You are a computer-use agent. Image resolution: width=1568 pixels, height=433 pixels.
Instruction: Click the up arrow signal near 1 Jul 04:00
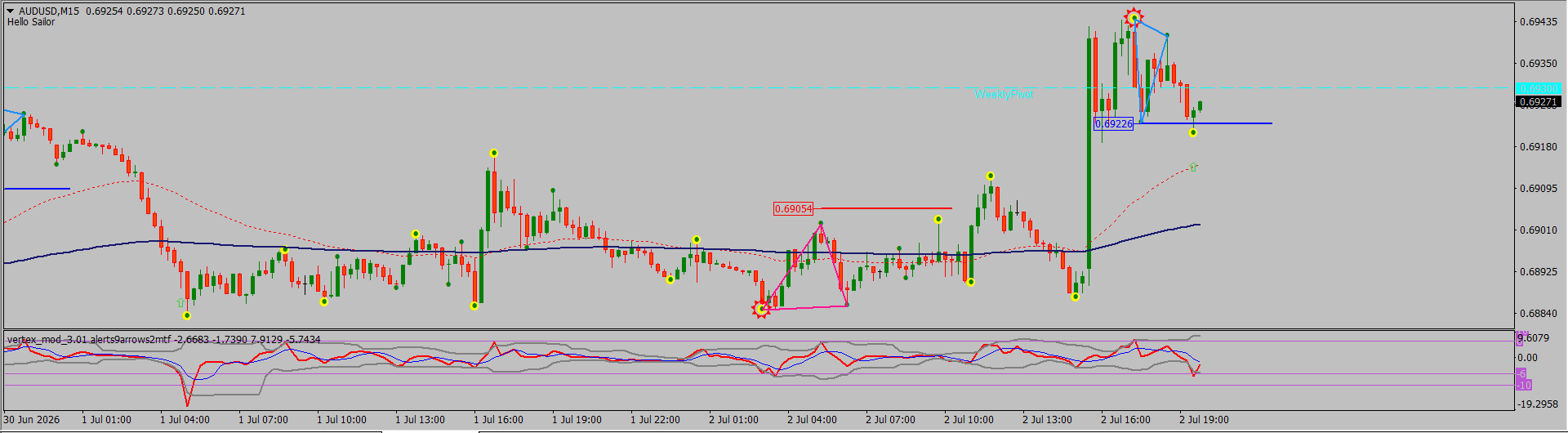[x=180, y=302]
